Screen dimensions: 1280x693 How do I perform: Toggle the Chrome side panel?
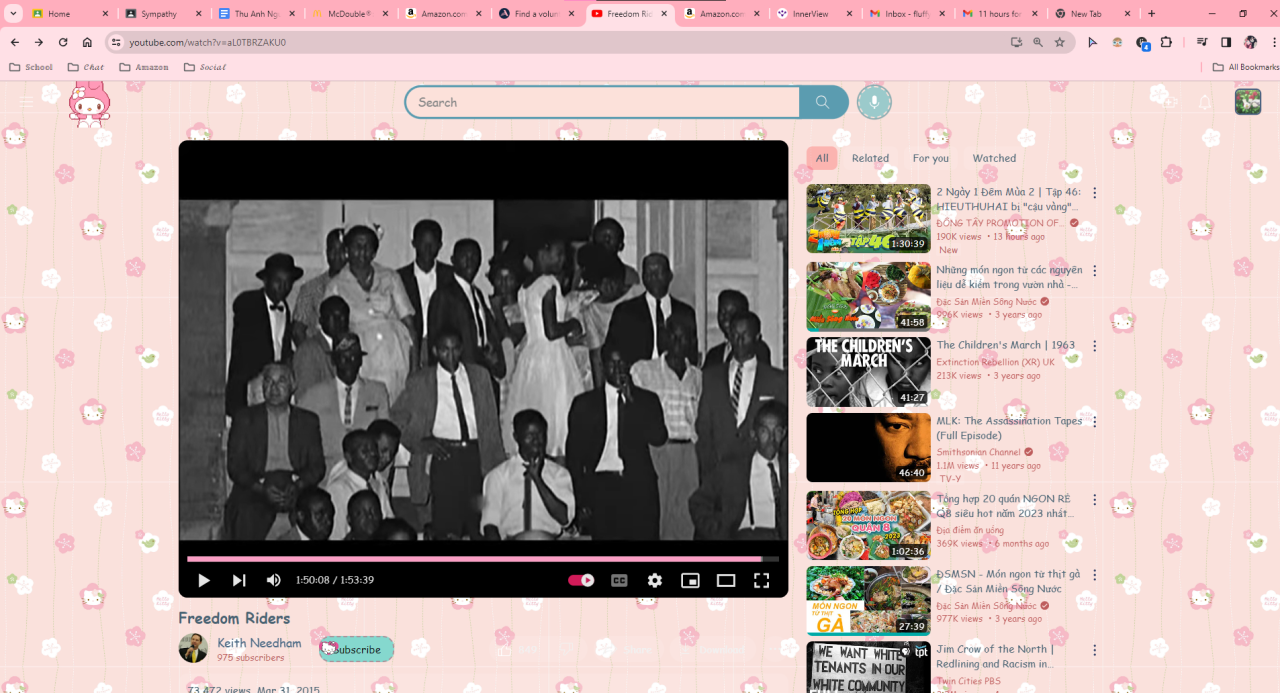[x=1226, y=42]
